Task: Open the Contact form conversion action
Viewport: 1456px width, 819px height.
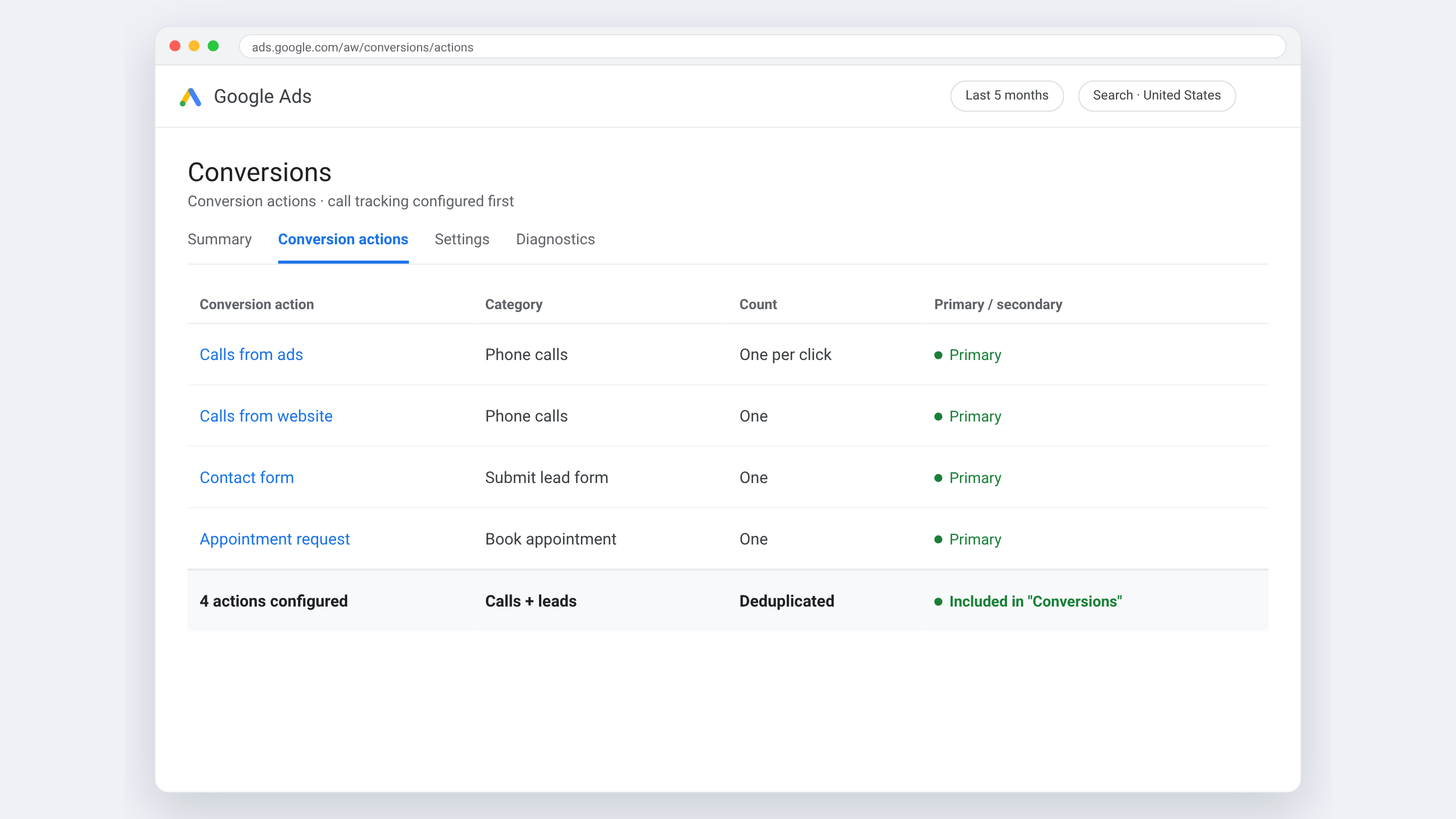Action: click(x=247, y=477)
